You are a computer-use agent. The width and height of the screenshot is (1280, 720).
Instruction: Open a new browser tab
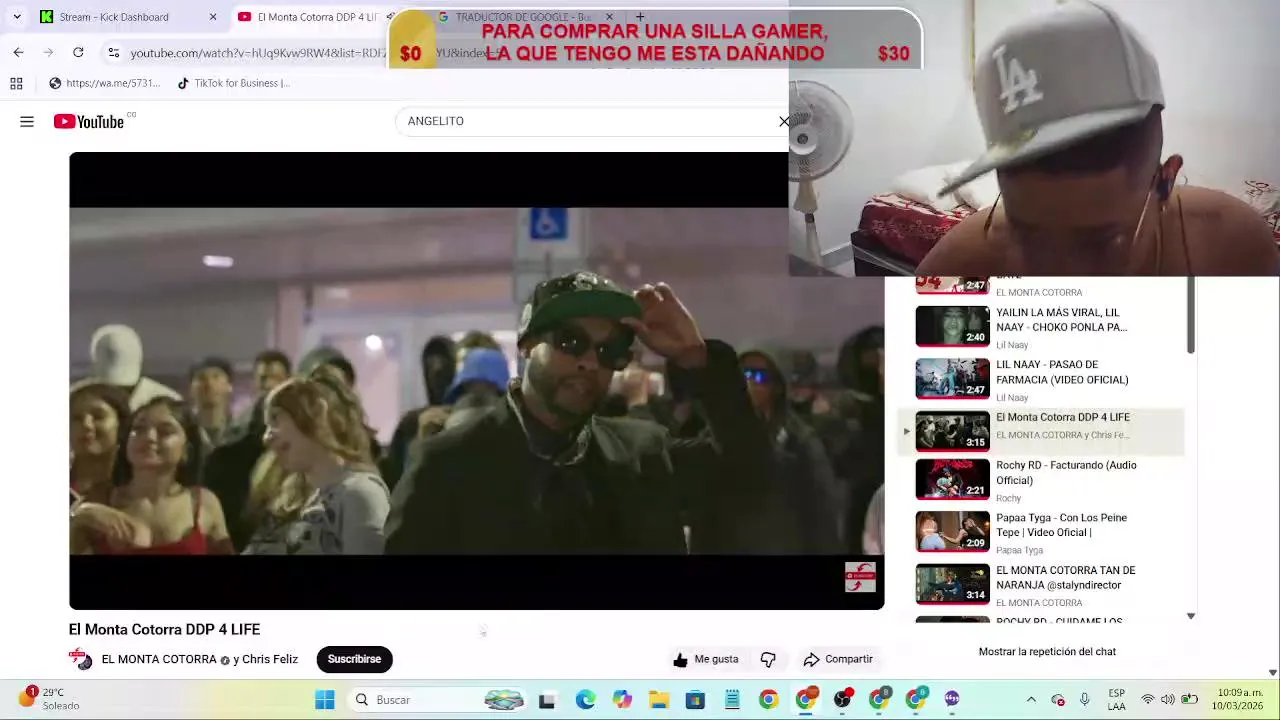coord(640,17)
